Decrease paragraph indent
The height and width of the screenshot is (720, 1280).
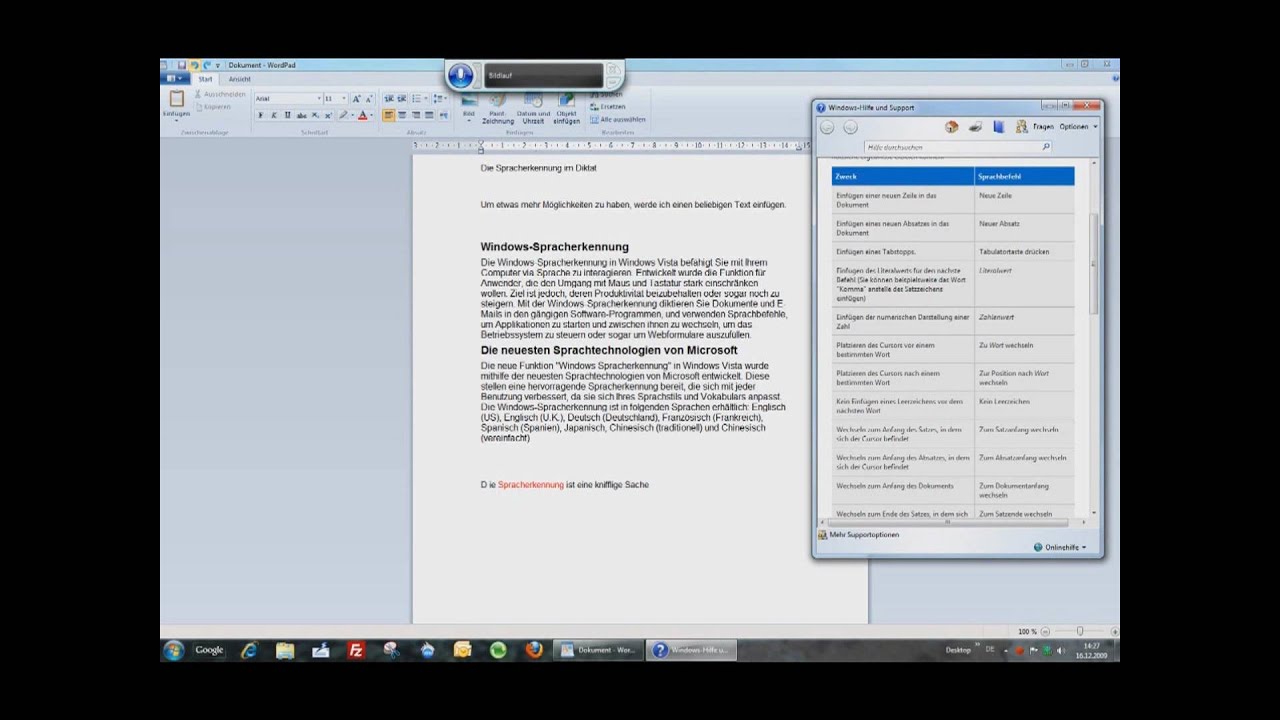[x=388, y=99]
